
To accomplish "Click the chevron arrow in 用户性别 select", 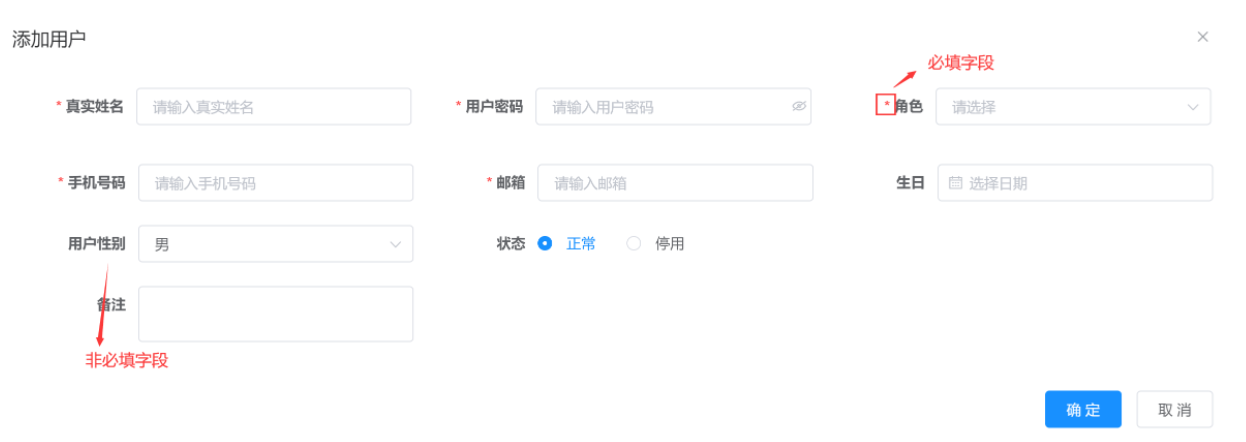I will (394, 244).
